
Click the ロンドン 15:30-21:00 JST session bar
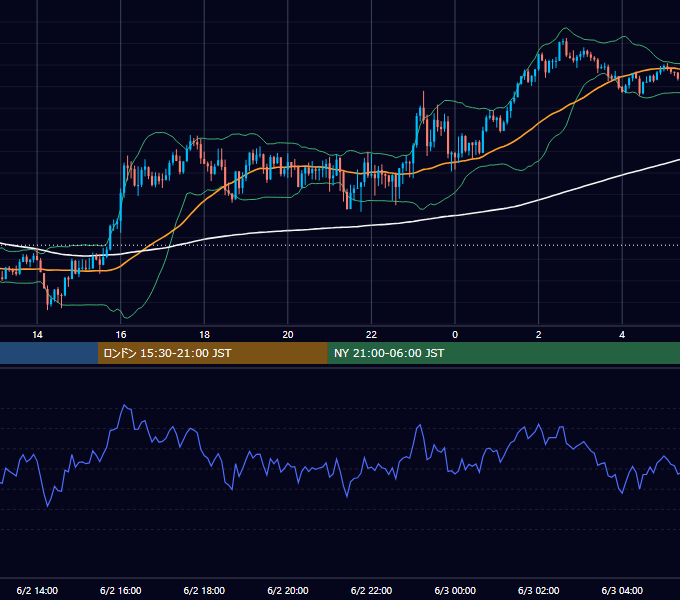point(212,353)
